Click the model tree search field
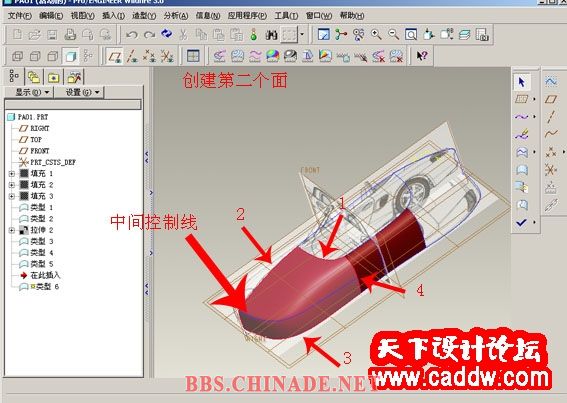This screenshot has width=567, height=403. click(x=73, y=105)
